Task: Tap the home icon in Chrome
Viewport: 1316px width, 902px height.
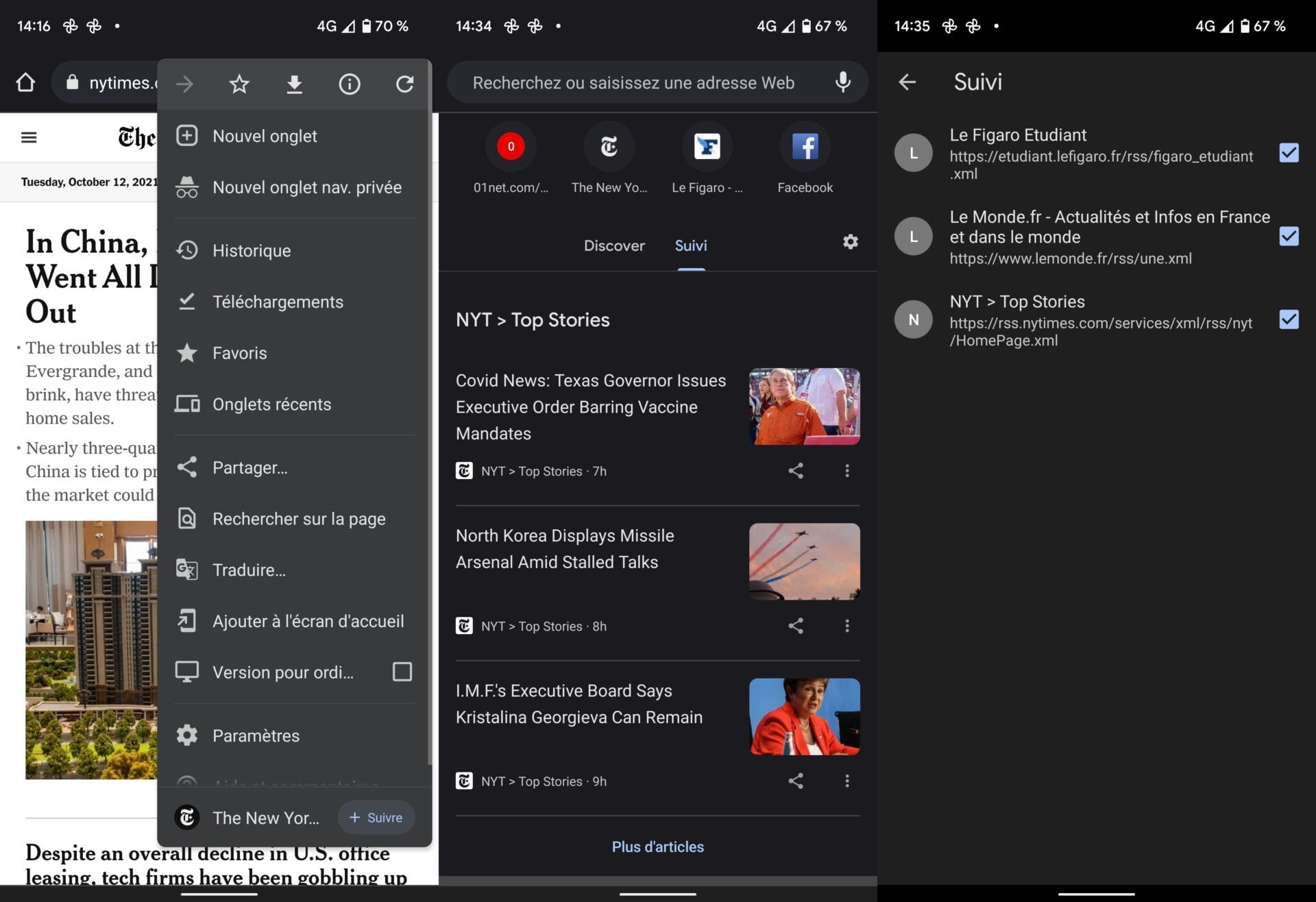Action: click(x=25, y=83)
